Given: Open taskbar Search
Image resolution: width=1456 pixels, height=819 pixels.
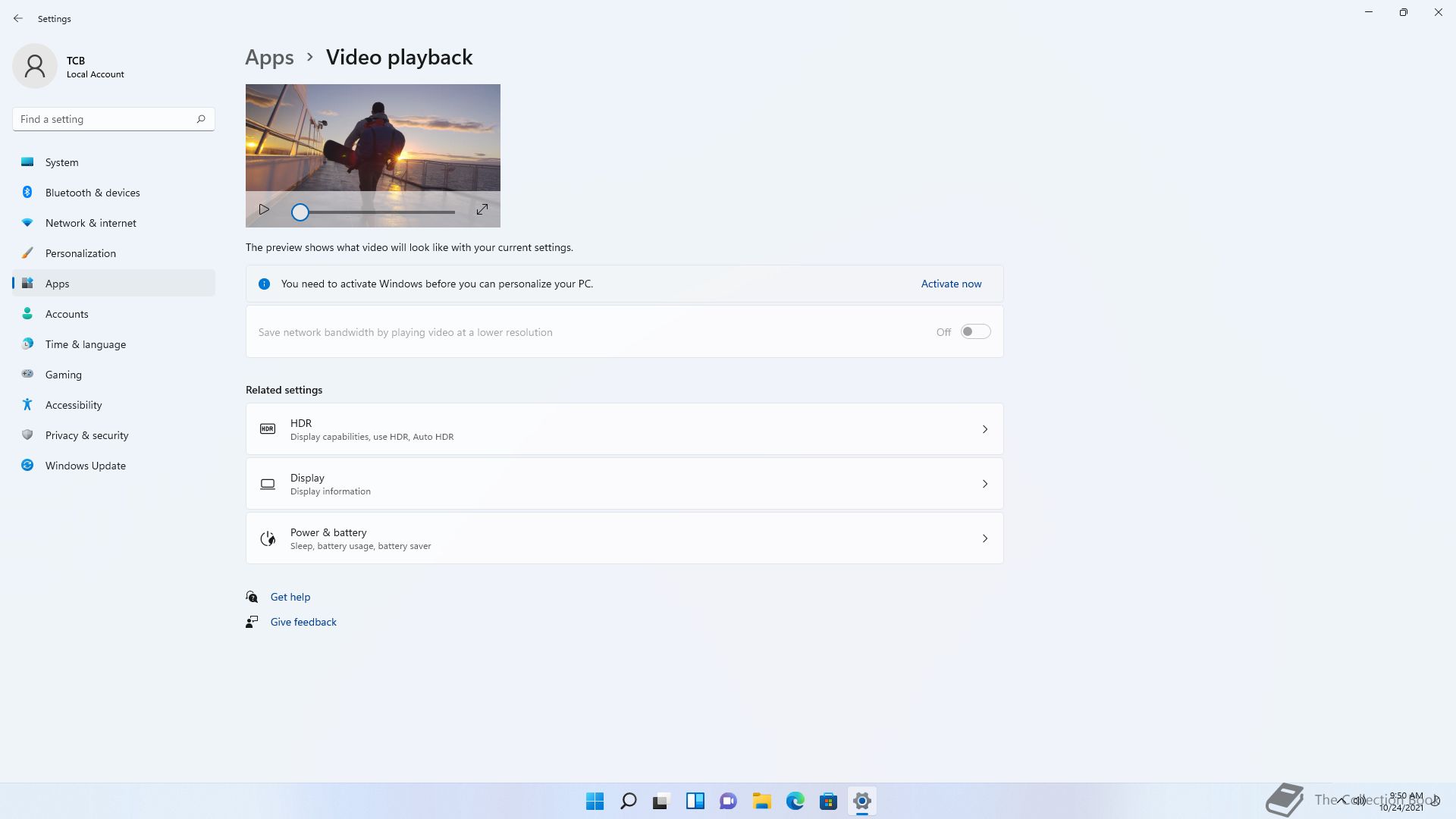Looking at the screenshot, I should (628, 801).
